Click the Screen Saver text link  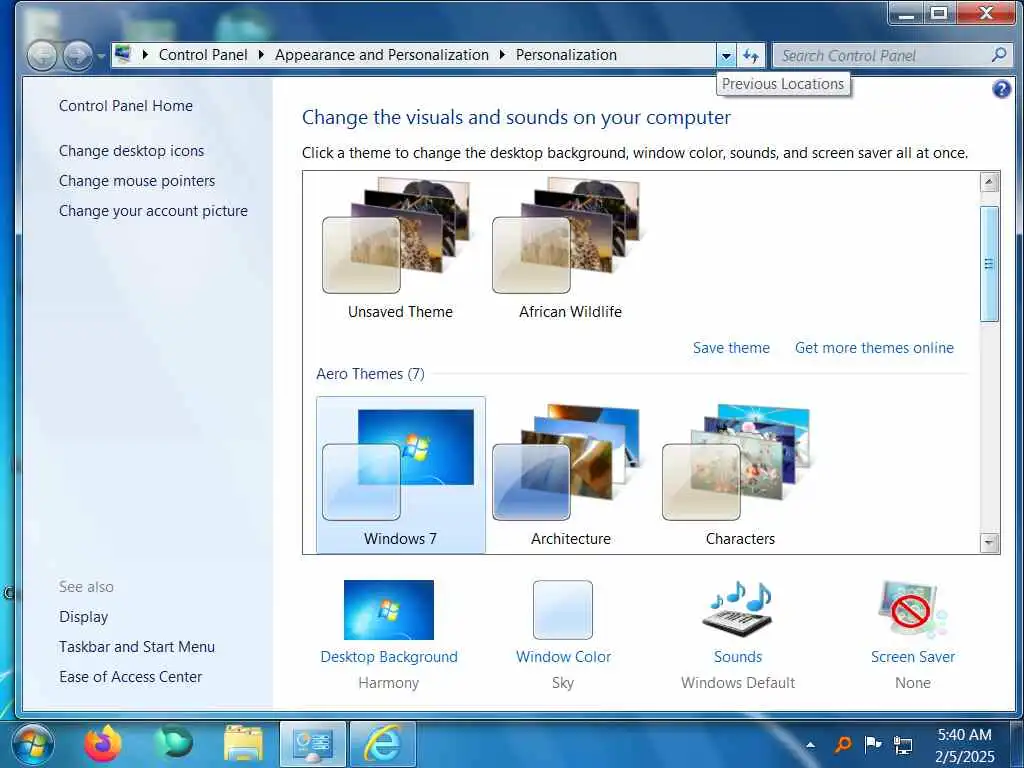tap(912, 657)
